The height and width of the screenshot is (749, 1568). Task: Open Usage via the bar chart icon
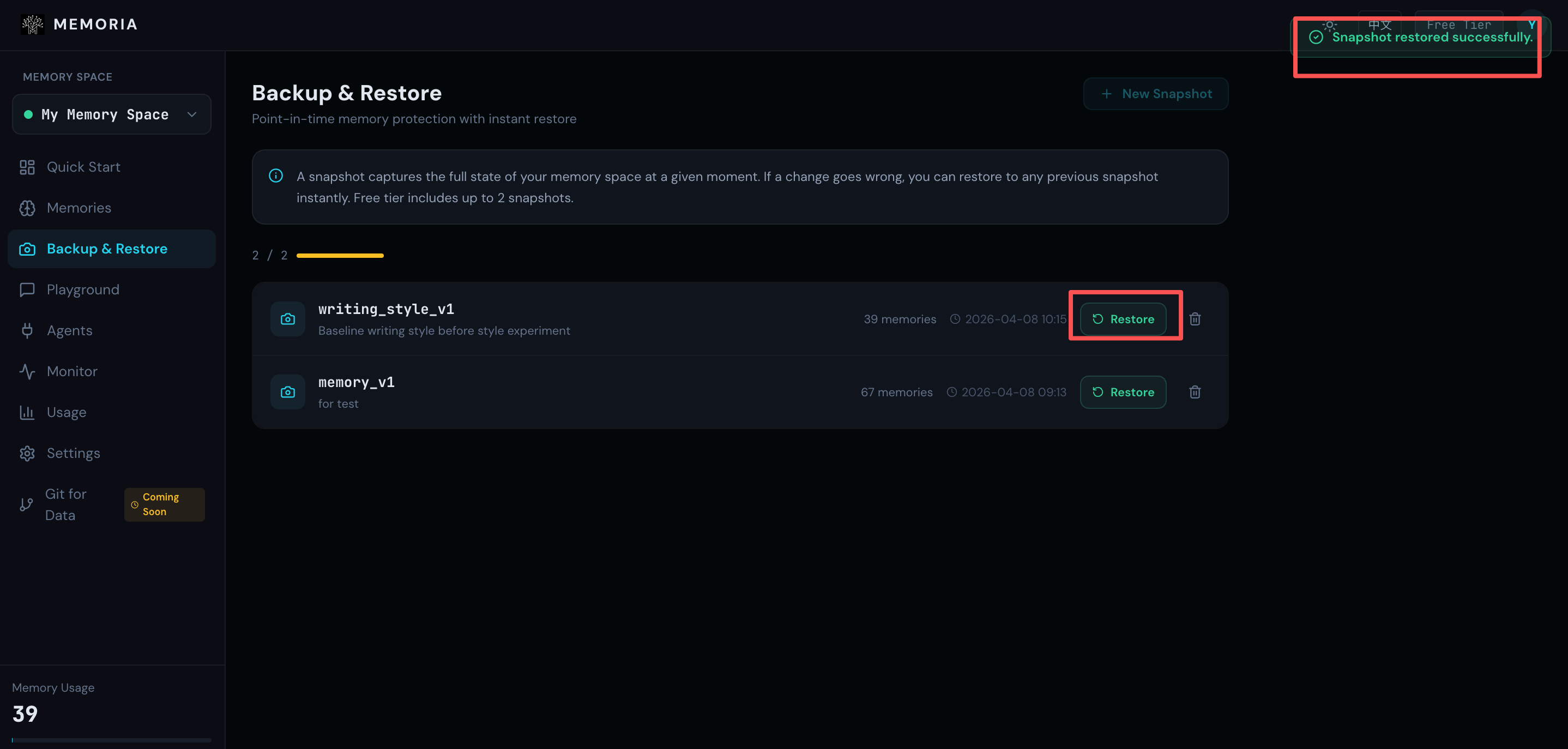pos(27,413)
